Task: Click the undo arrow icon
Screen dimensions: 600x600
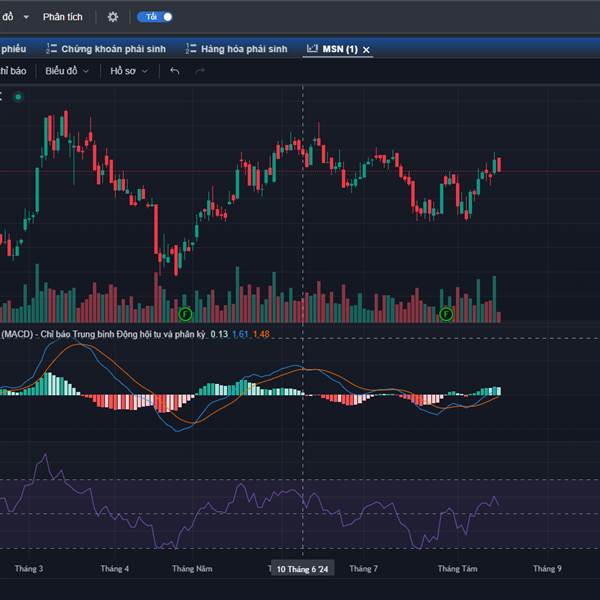Action: tap(175, 71)
